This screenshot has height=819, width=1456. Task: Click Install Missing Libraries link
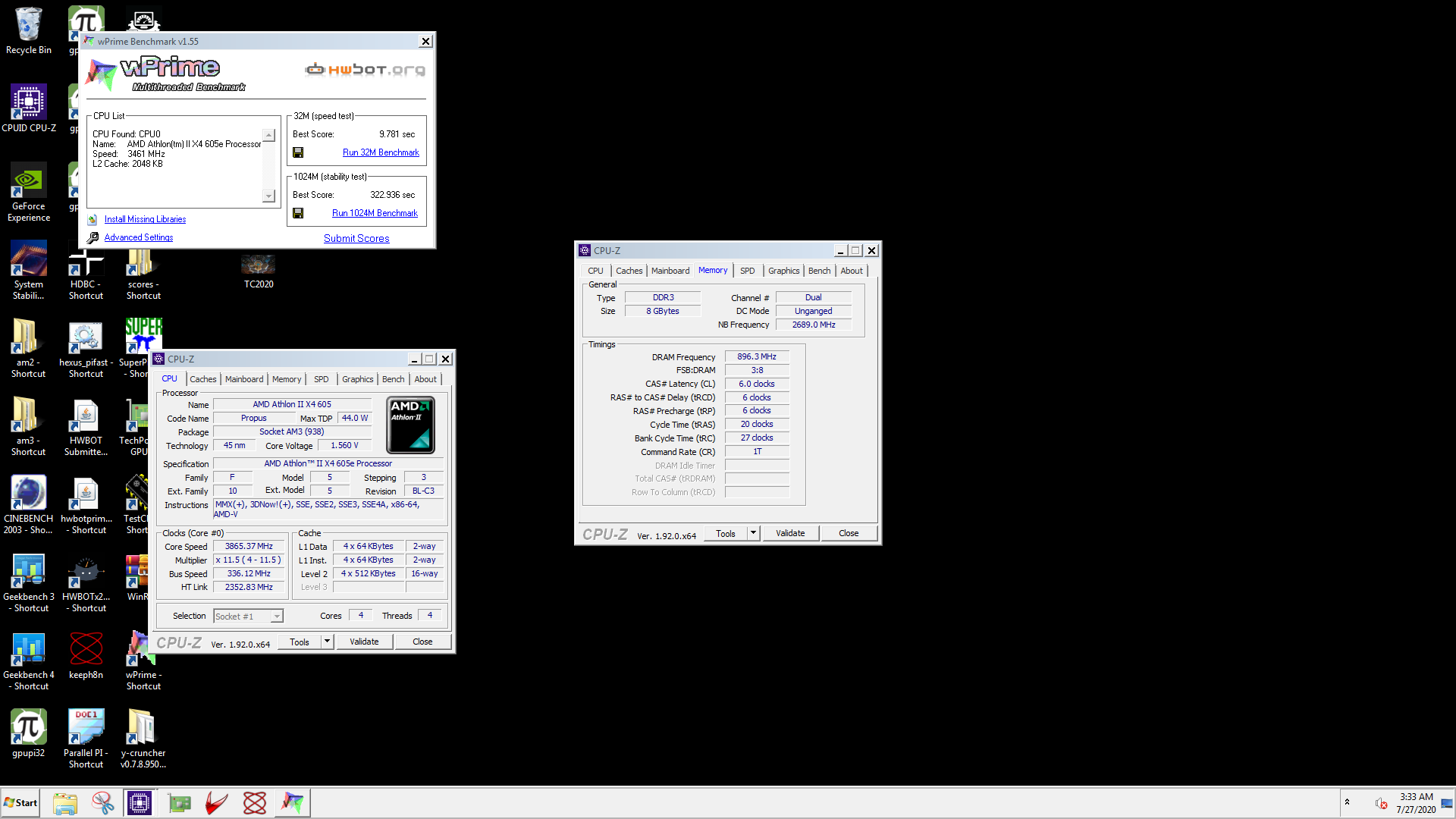tap(145, 219)
